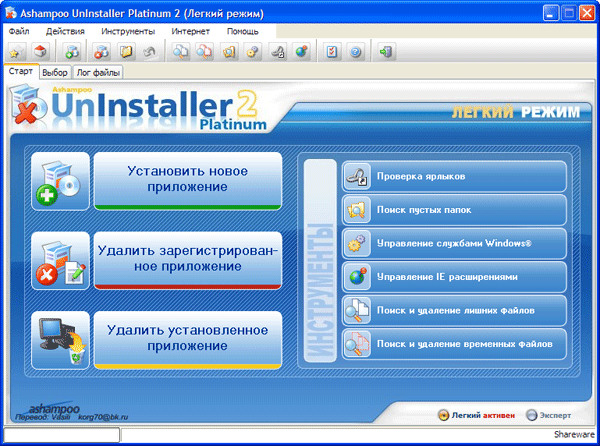This screenshot has width=600, height=446.
Task: Click the ashampoo logo at bottom left
Action: click(x=54, y=409)
